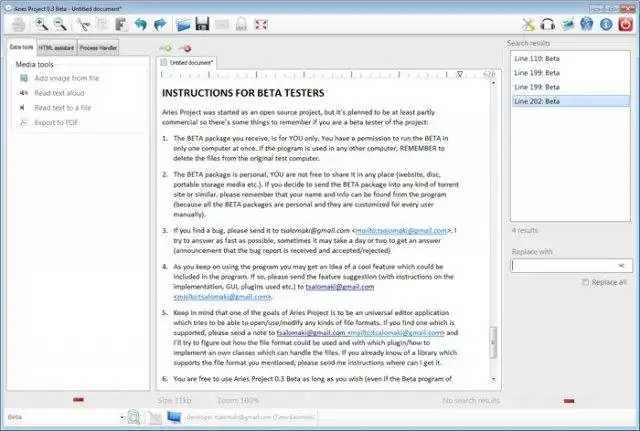Enable the Replace all checkbox
This screenshot has height=431, width=640.
click(x=585, y=282)
